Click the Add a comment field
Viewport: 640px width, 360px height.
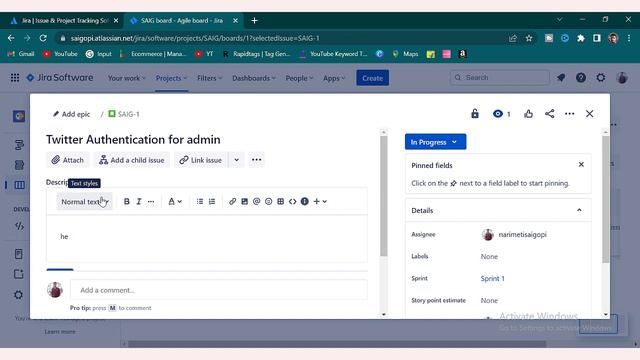(218, 290)
